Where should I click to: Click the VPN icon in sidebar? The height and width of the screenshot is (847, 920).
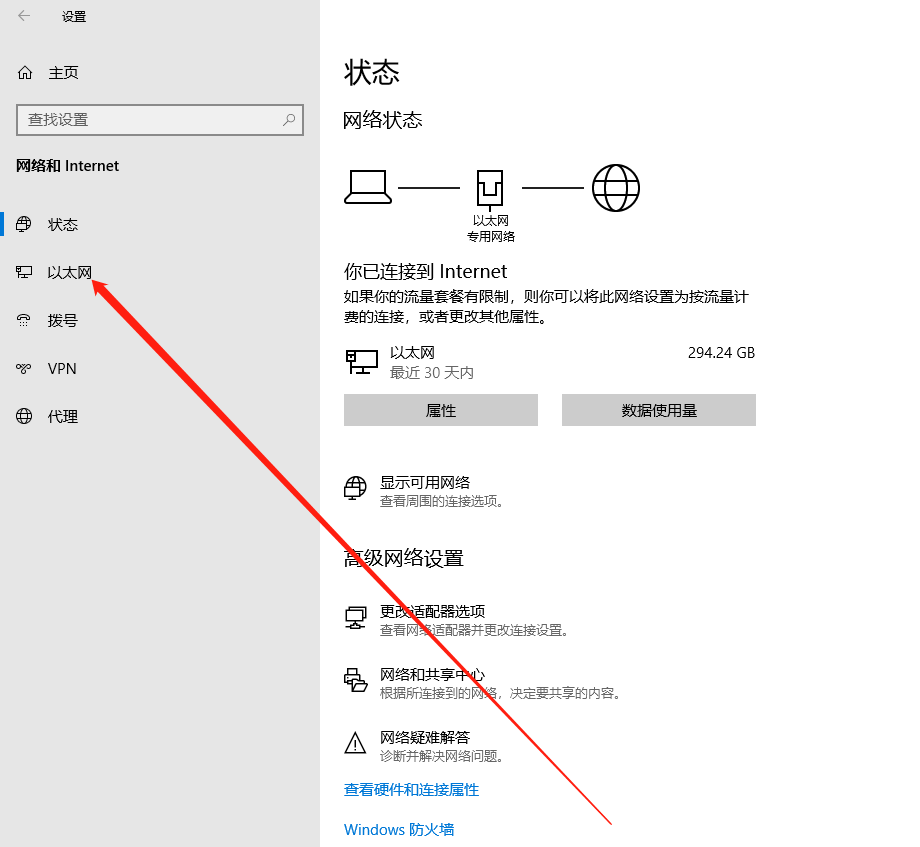click(x=24, y=368)
